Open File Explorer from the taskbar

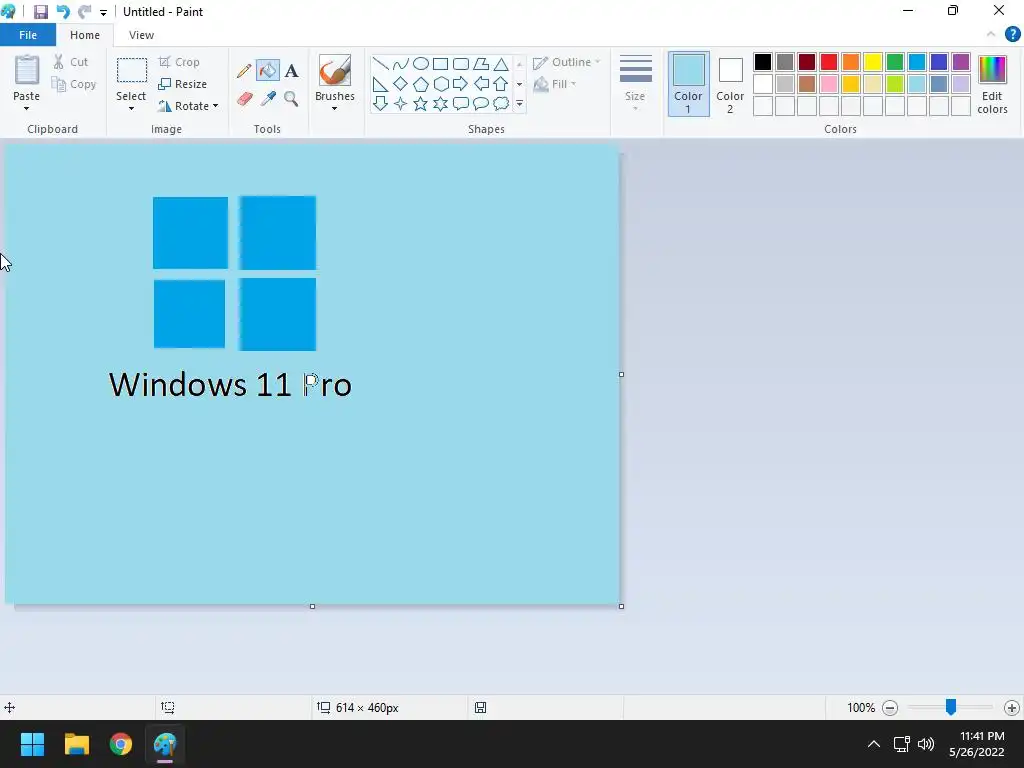pos(76,744)
